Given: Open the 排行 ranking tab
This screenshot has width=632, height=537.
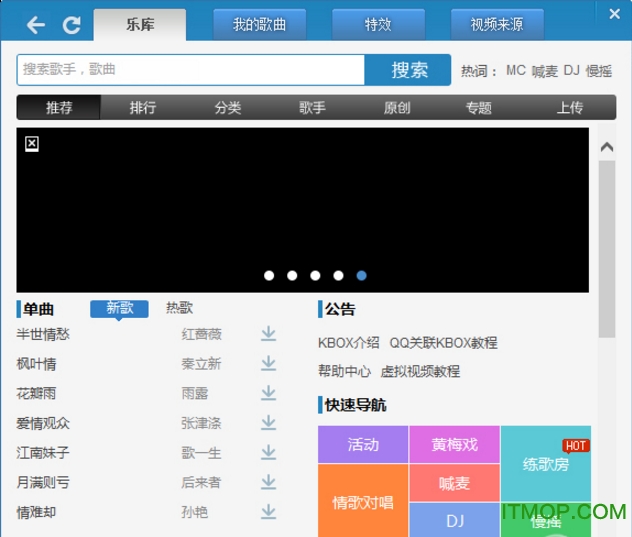Looking at the screenshot, I should [143, 108].
